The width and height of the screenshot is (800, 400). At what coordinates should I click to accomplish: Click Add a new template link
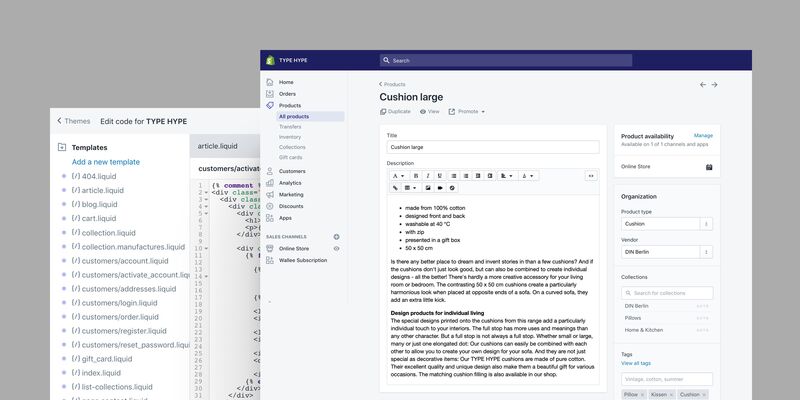pos(106,162)
